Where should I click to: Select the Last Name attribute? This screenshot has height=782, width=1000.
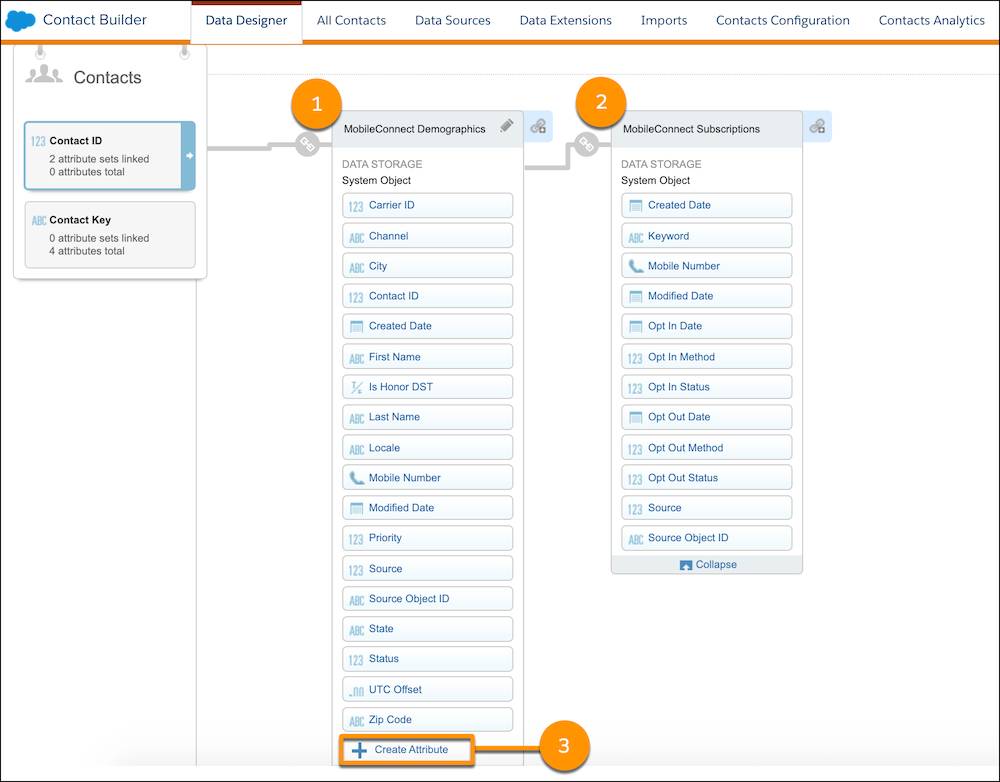click(427, 417)
